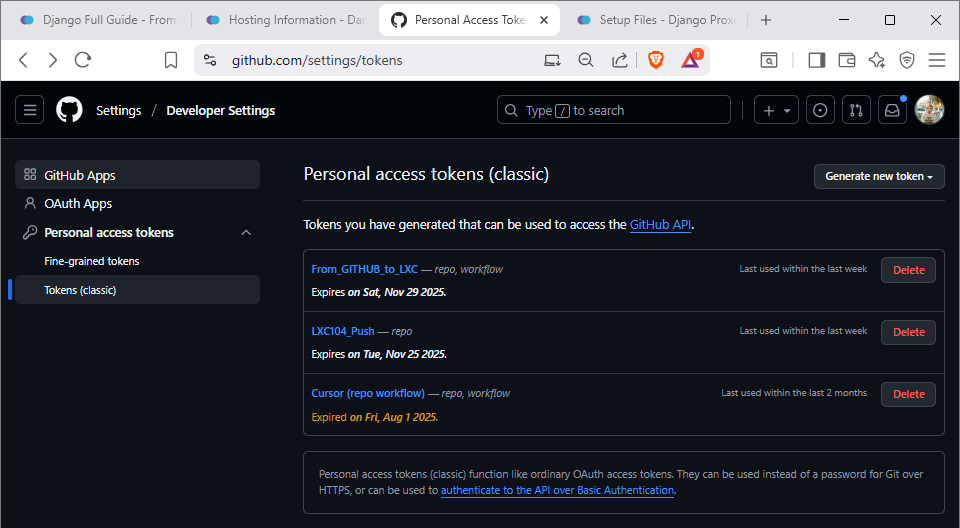This screenshot has height=528, width=960.
Task: Collapse the Personal access tokens section
Action: click(246, 233)
